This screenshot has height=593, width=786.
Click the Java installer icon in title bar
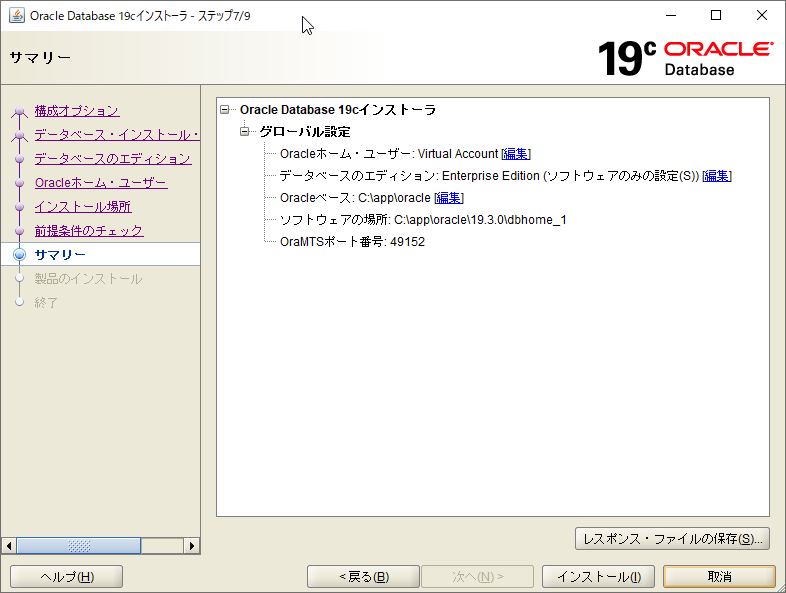[x=17, y=16]
